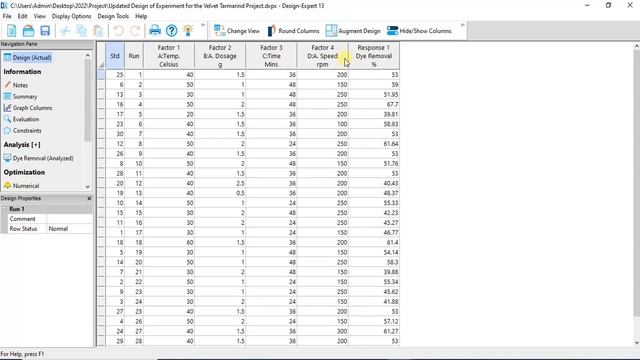Open the Help menu
640x360 pixels.
pos(141,16)
